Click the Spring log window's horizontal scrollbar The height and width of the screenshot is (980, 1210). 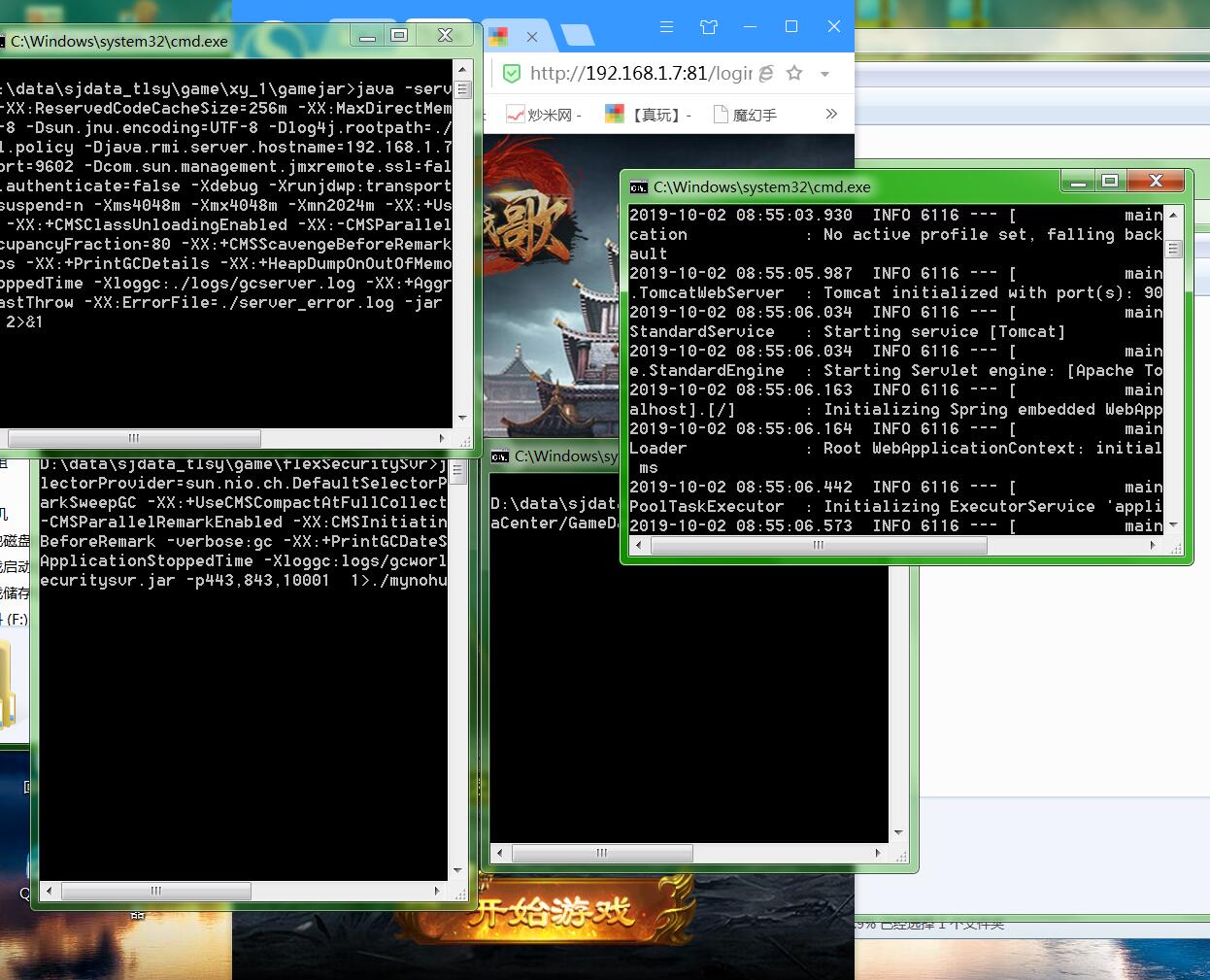tap(818, 546)
